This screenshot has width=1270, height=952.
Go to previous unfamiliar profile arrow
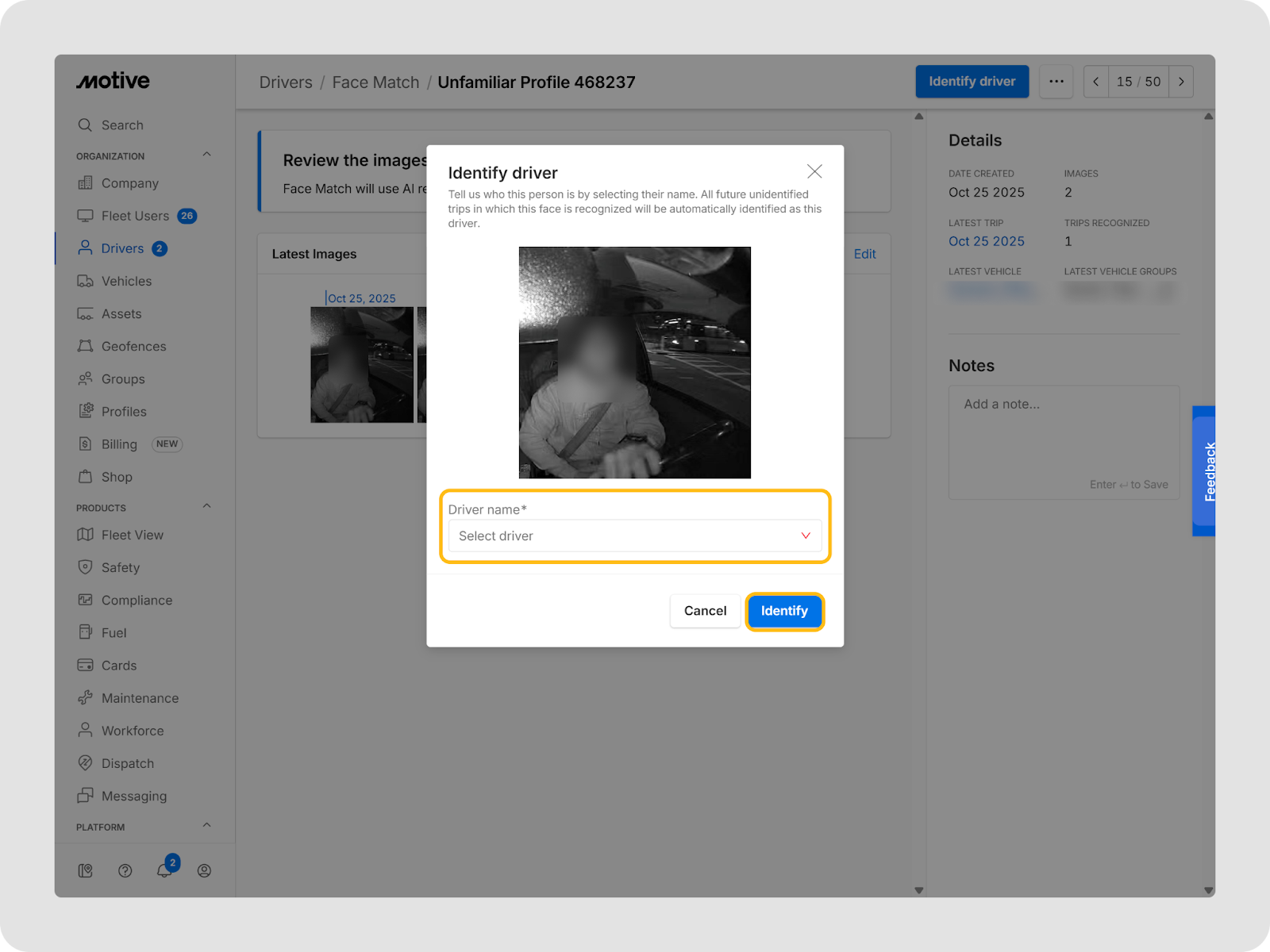coord(1096,82)
